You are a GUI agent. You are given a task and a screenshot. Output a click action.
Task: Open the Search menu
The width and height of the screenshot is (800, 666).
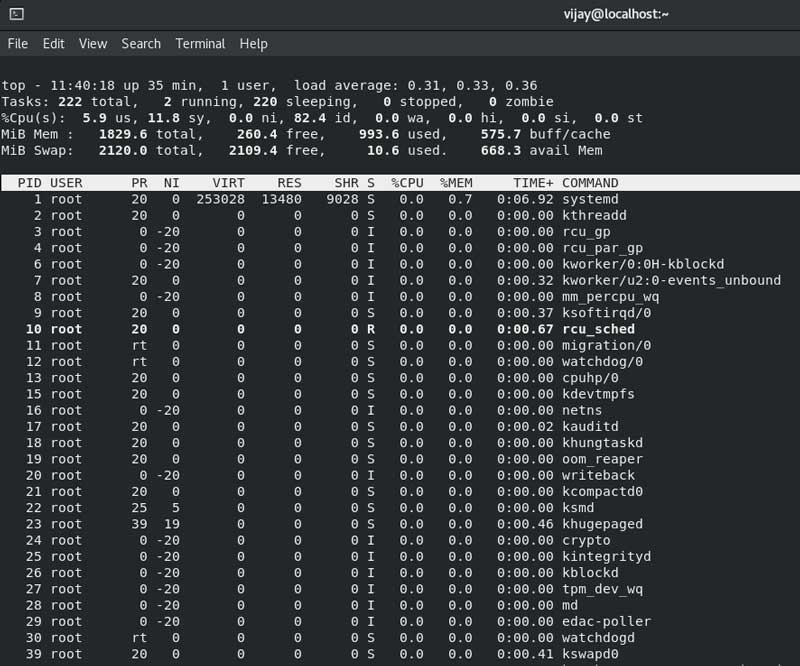pos(141,44)
